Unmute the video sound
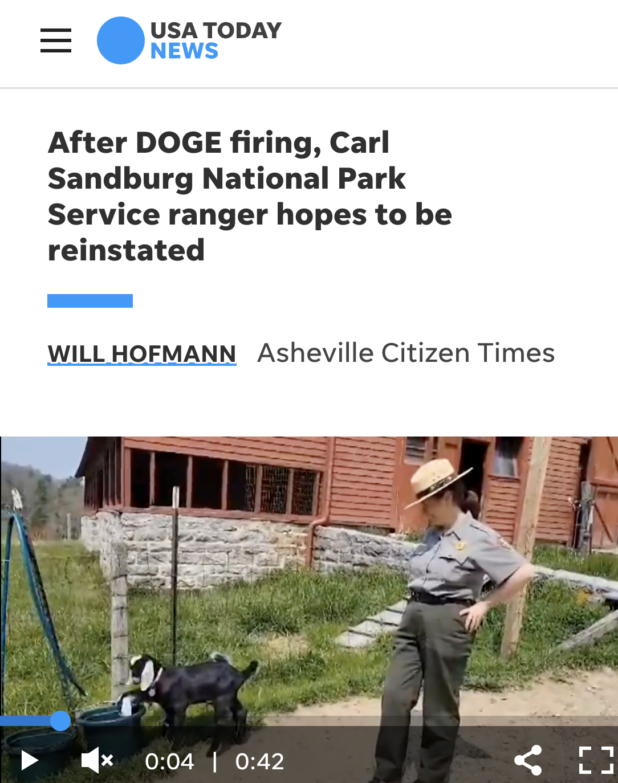Screen dimensions: 618x783 tap(97, 761)
